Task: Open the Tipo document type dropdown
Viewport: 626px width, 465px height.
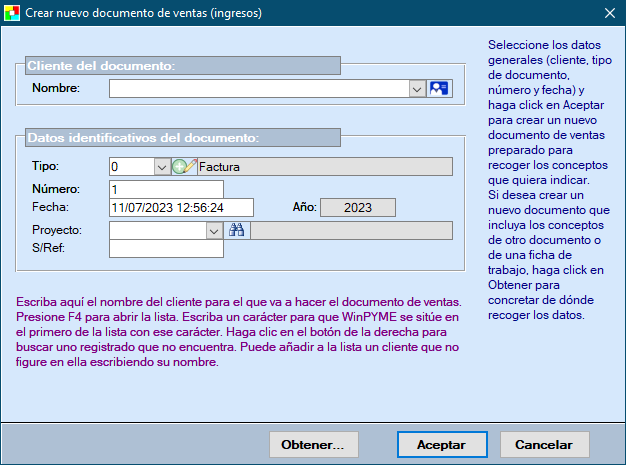Action: point(161,167)
